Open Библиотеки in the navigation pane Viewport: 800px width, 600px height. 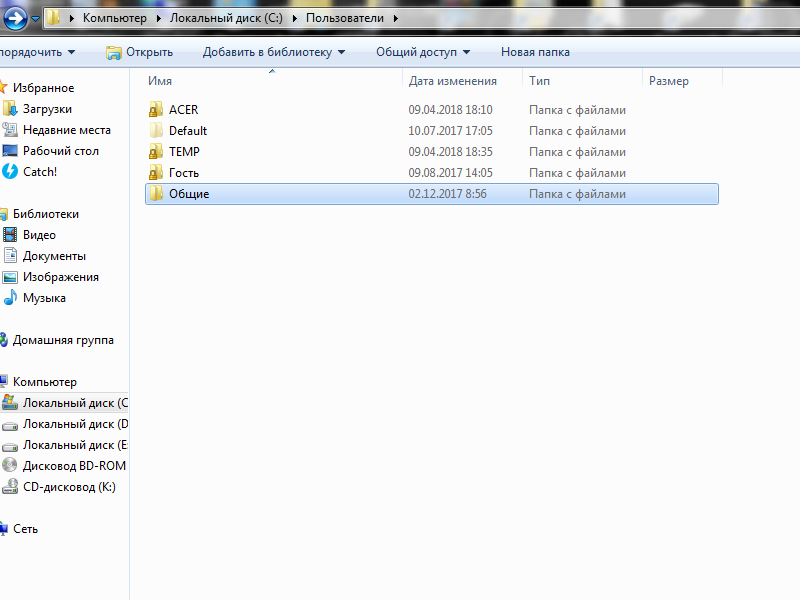click(x=46, y=214)
